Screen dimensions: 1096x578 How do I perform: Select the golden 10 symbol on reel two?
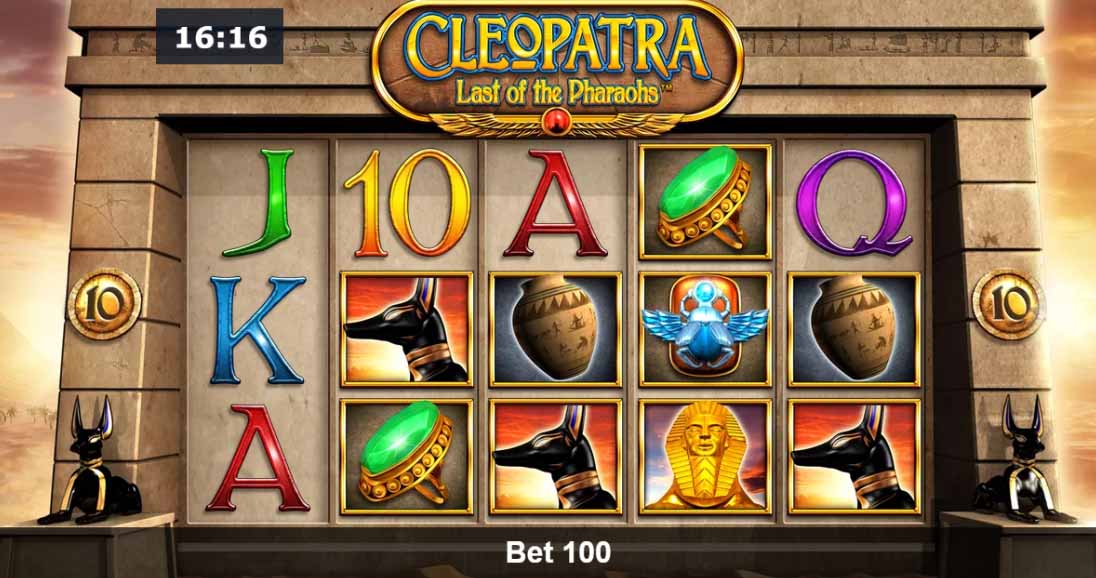(407, 203)
